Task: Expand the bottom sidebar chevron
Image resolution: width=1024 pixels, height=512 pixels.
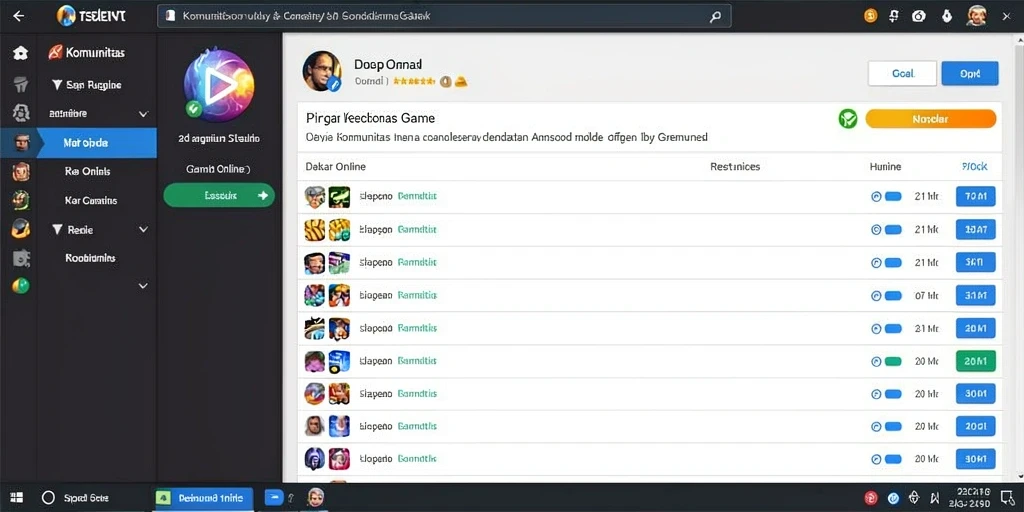Action: [144, 285]
